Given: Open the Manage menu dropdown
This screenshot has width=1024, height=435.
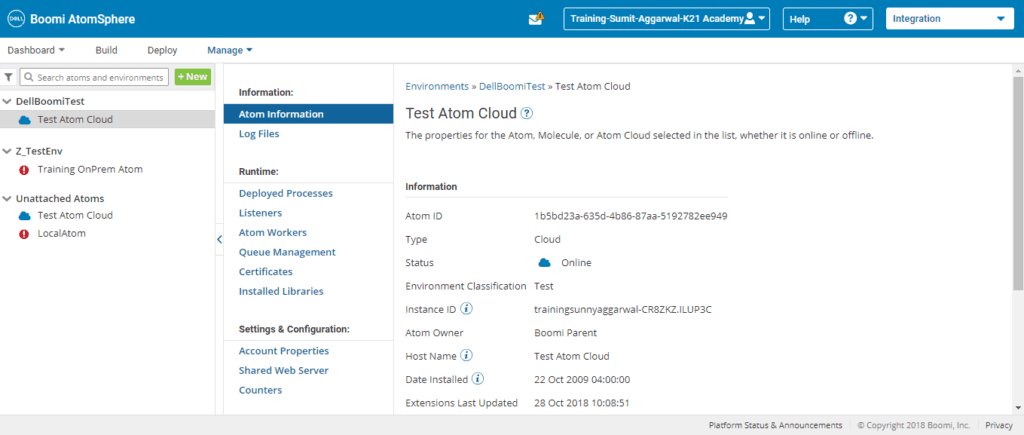Looking at the screenshot, I should tap(230, 50).
